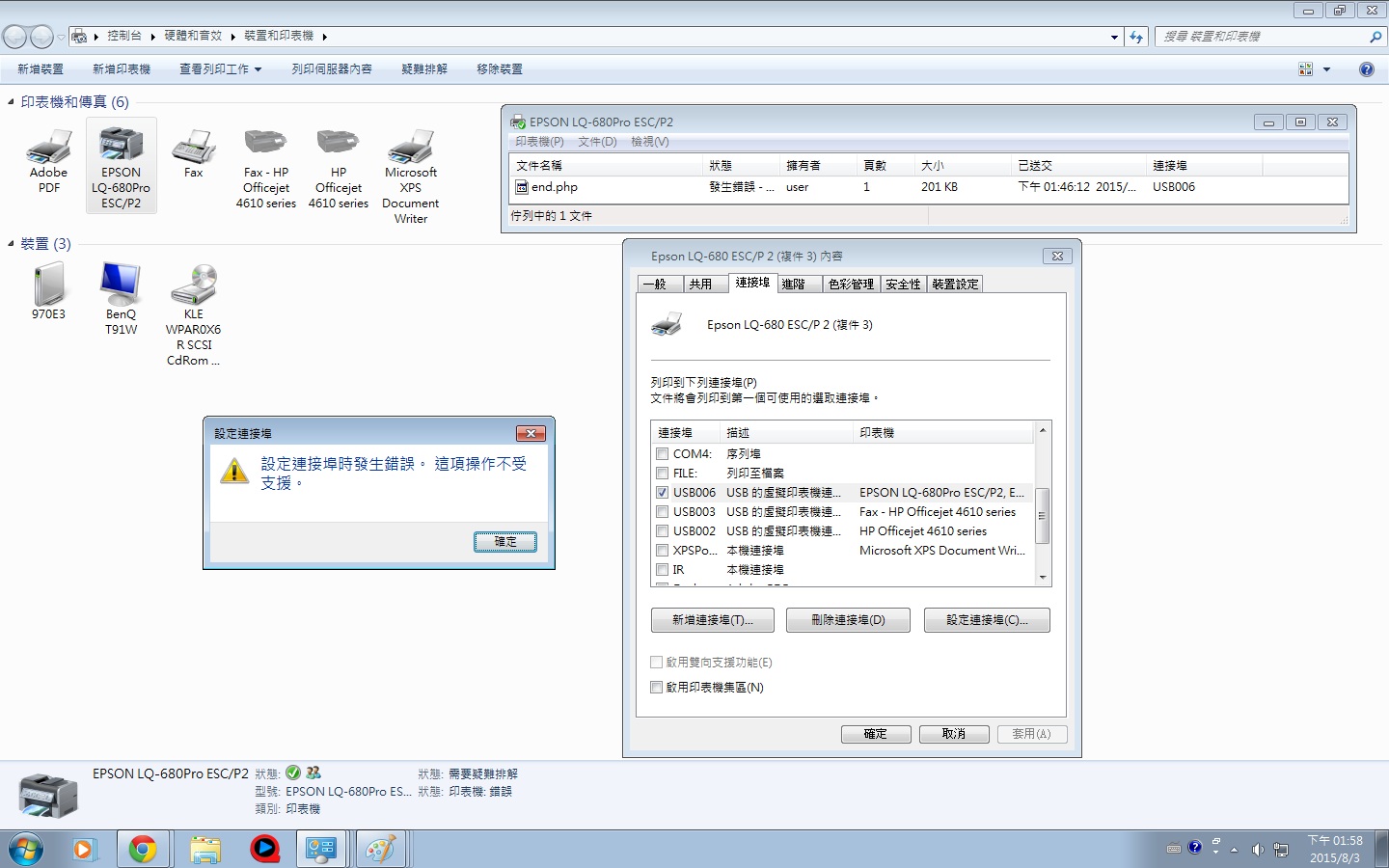
Task: Open Windows Explorer folder on taskbar
Action: tap(204, 850)
